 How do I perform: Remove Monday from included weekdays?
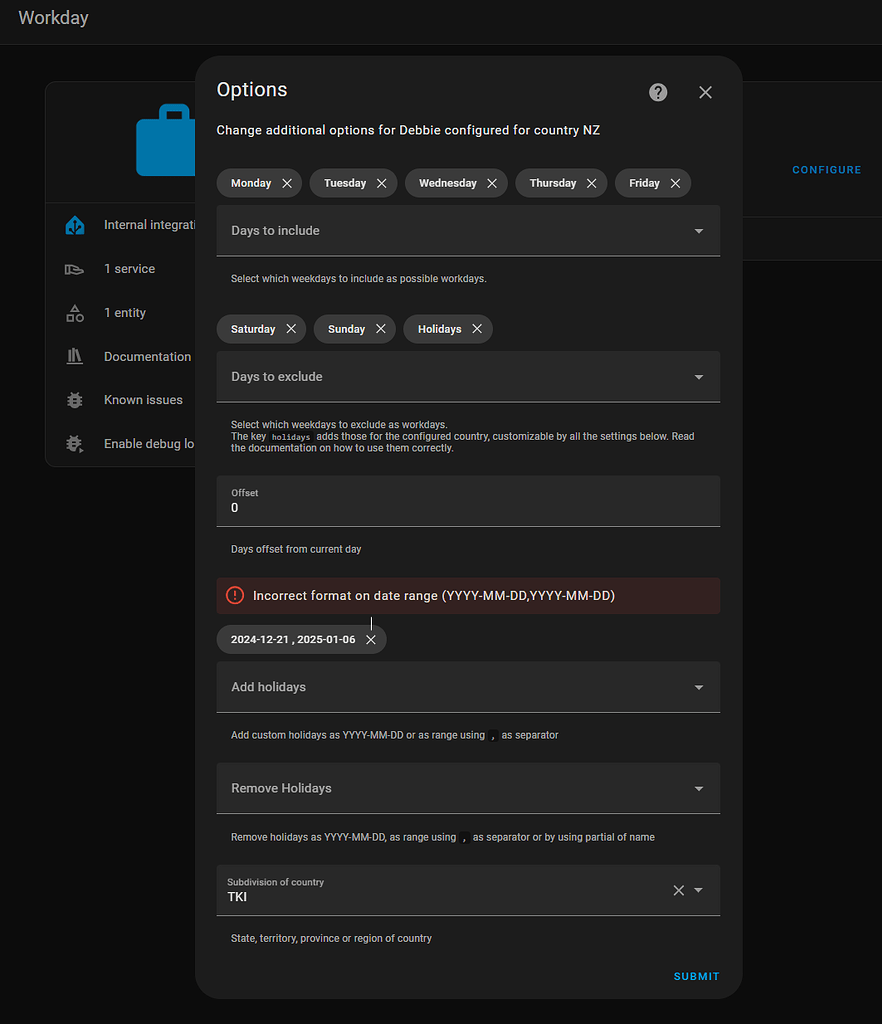pyautogui.click(x=286, y=183)
